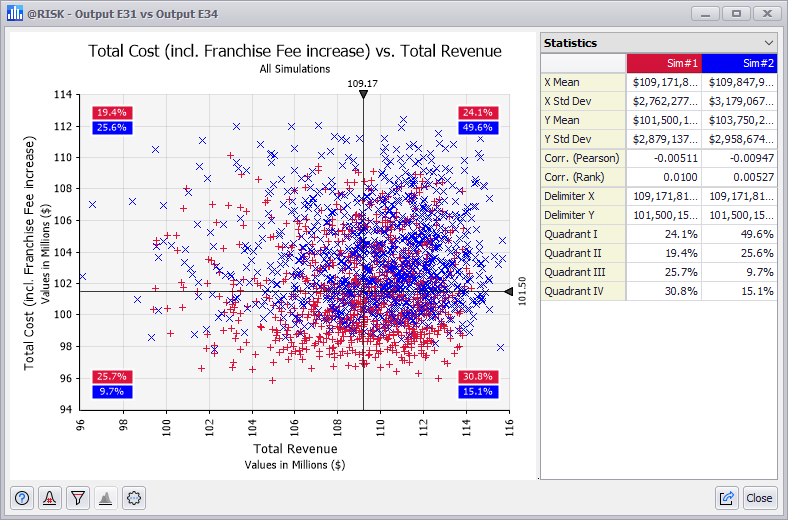
Task: Click the distribution graph format icon
Action: 50,497
